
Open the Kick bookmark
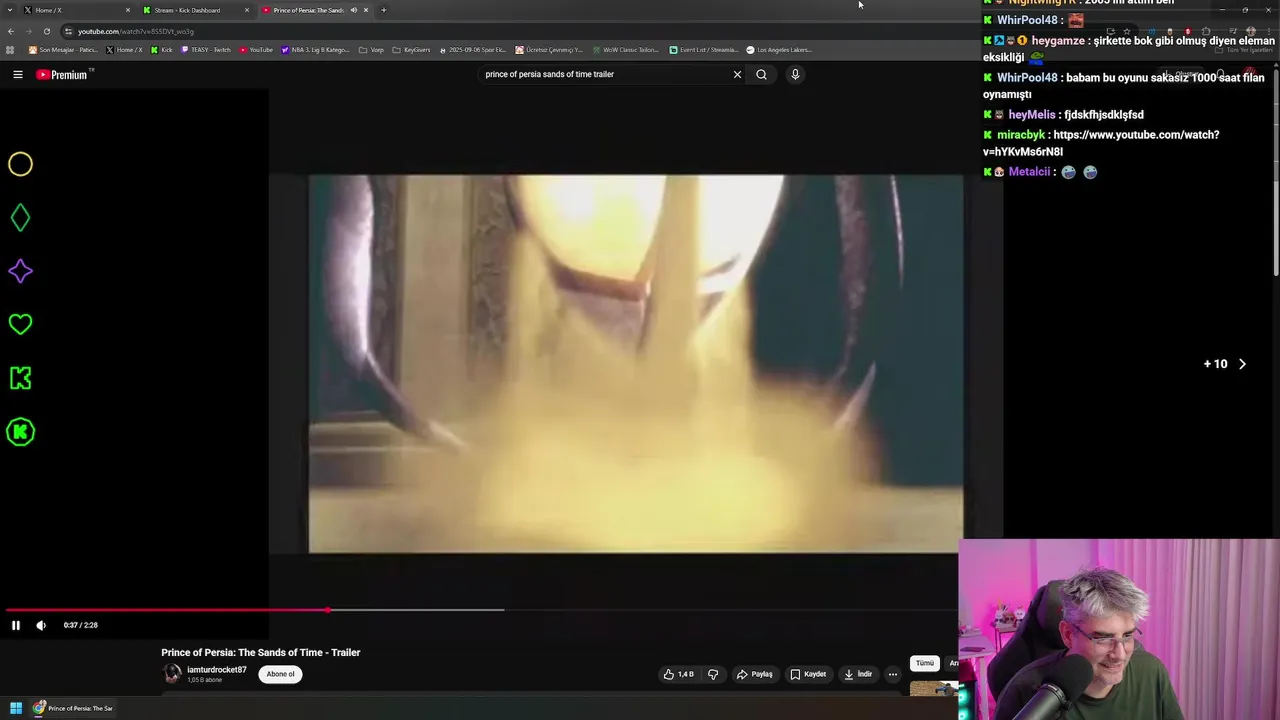click(162, 49)
